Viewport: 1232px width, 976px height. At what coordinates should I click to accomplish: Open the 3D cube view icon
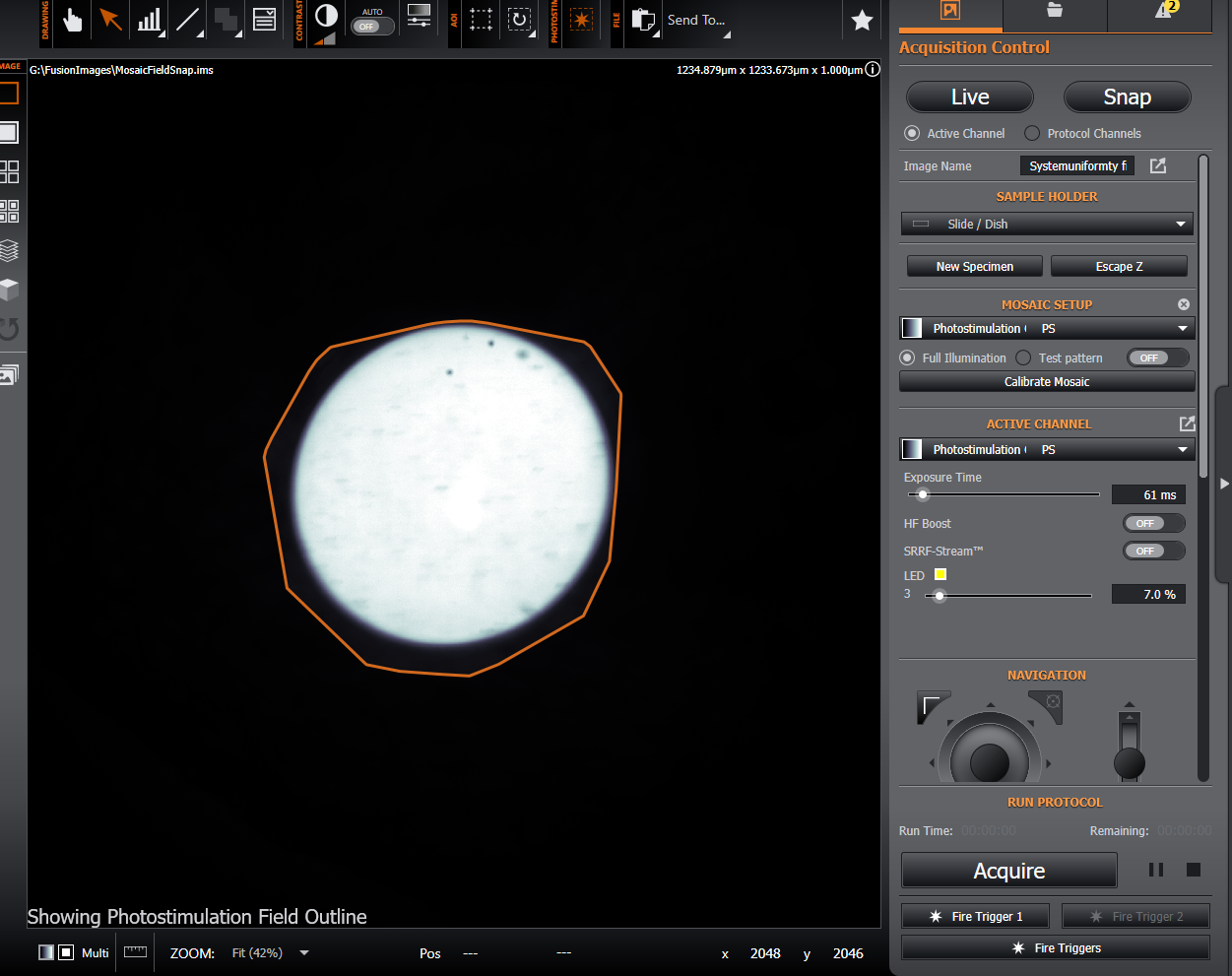(x=9, y=290)
